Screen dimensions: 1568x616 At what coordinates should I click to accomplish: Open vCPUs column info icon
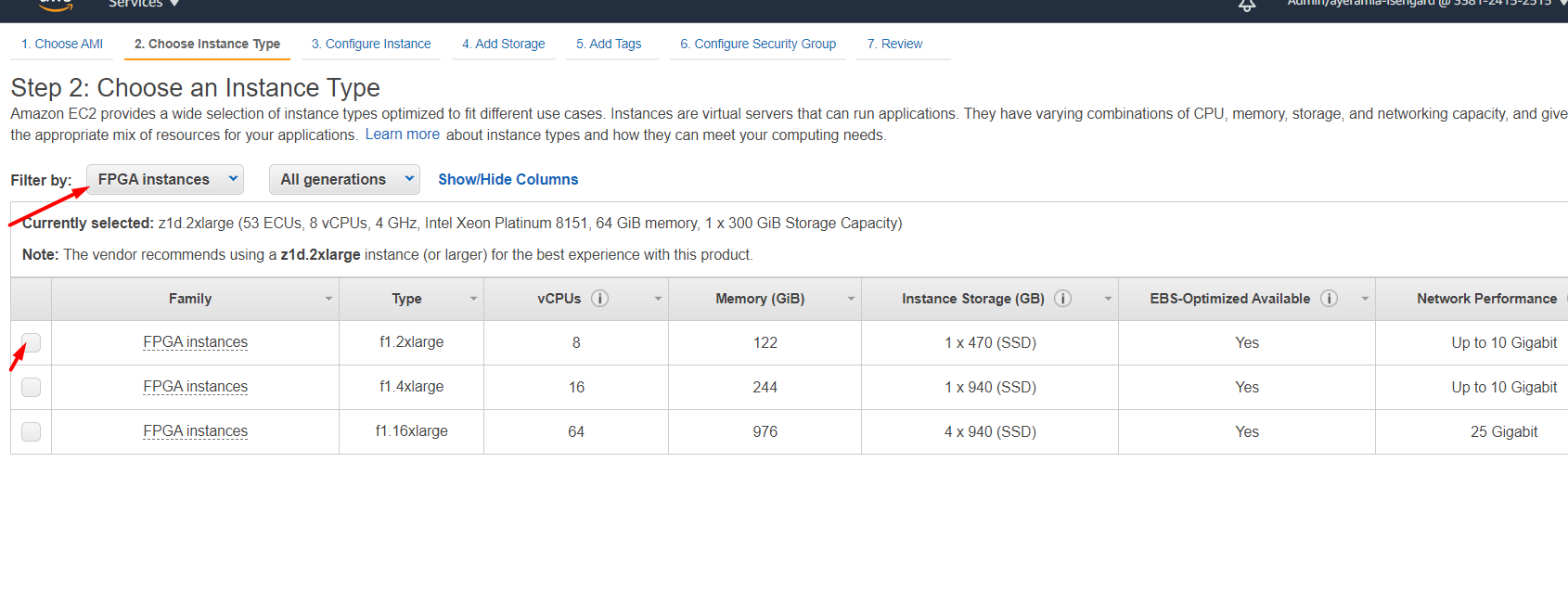600,299
